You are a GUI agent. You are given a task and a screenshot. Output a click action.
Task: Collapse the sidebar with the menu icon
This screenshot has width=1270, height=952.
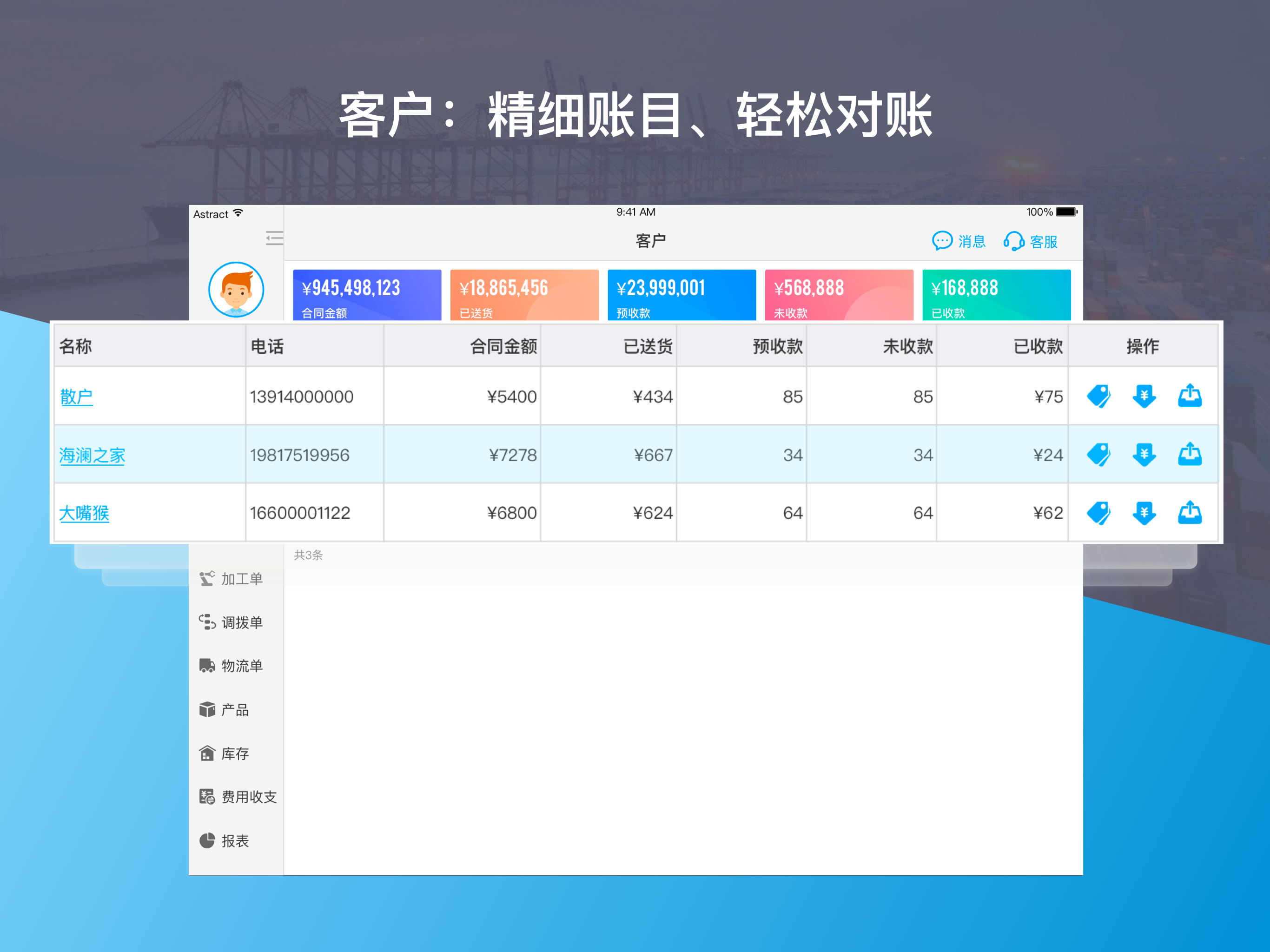coord(274,238)
